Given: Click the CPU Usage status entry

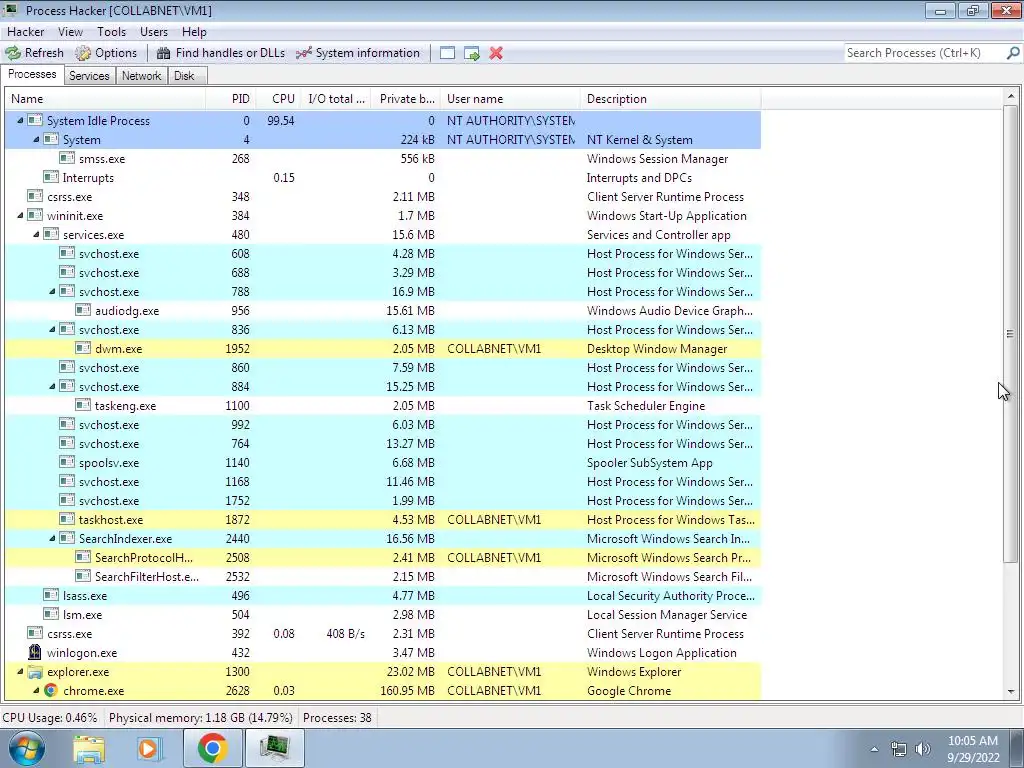Looking at the screenshot, I should click(50, 718).
